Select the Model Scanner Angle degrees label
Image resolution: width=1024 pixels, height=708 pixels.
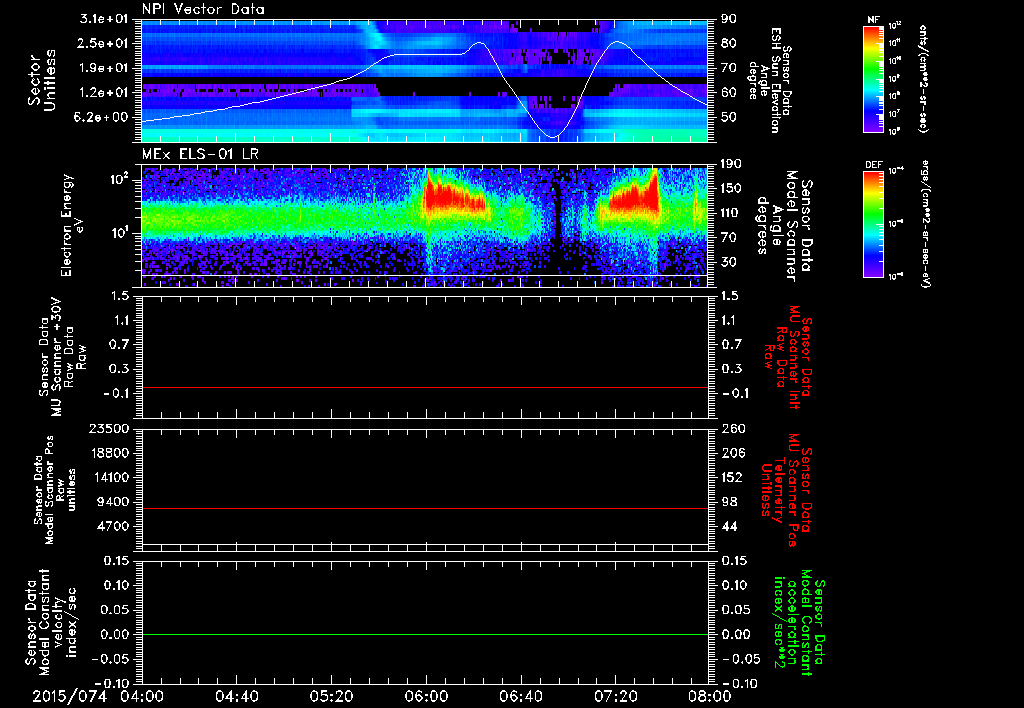pos(784,225)
